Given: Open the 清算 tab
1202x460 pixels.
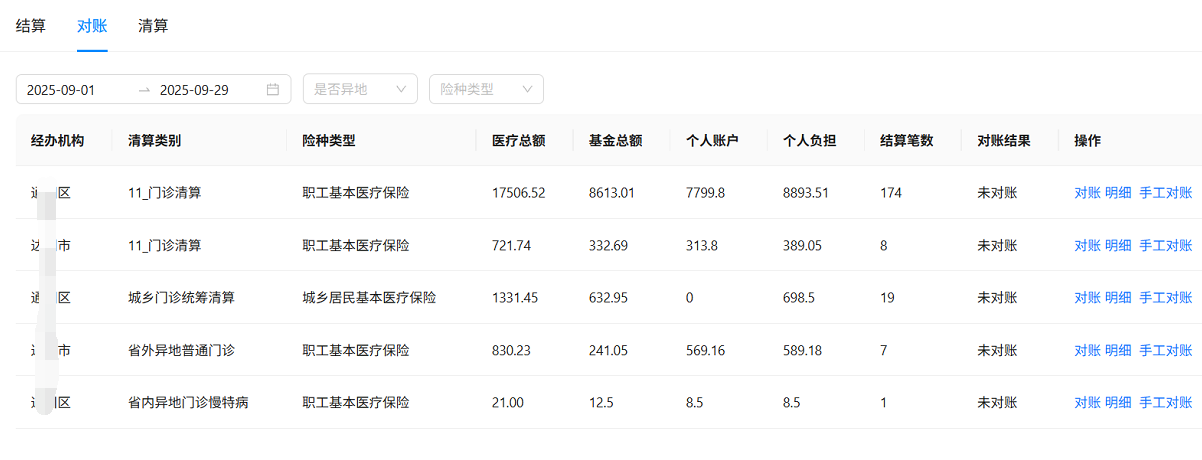Looking at the screenshot, I should [x=153, y=26].
